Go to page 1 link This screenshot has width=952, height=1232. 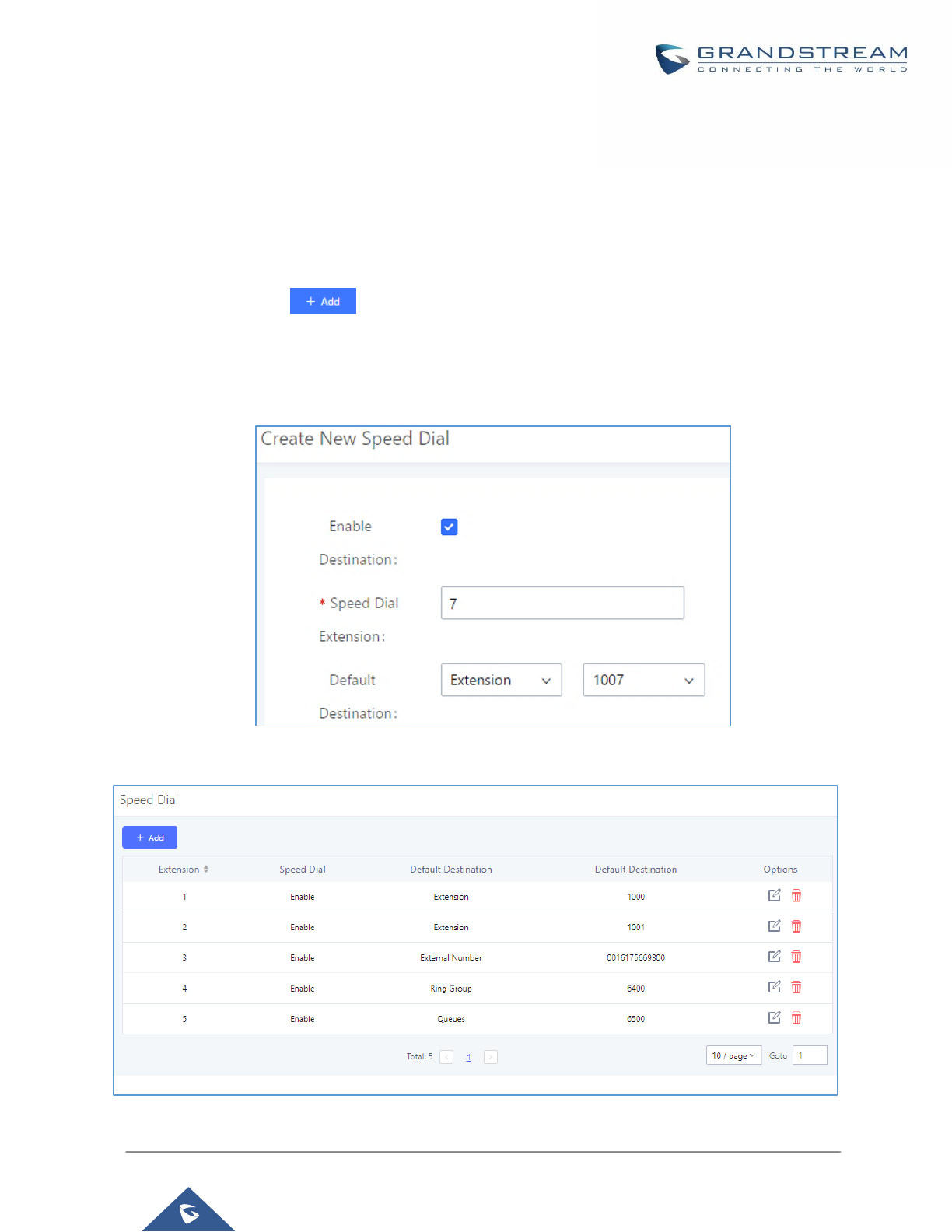[x=468, y=1057]
